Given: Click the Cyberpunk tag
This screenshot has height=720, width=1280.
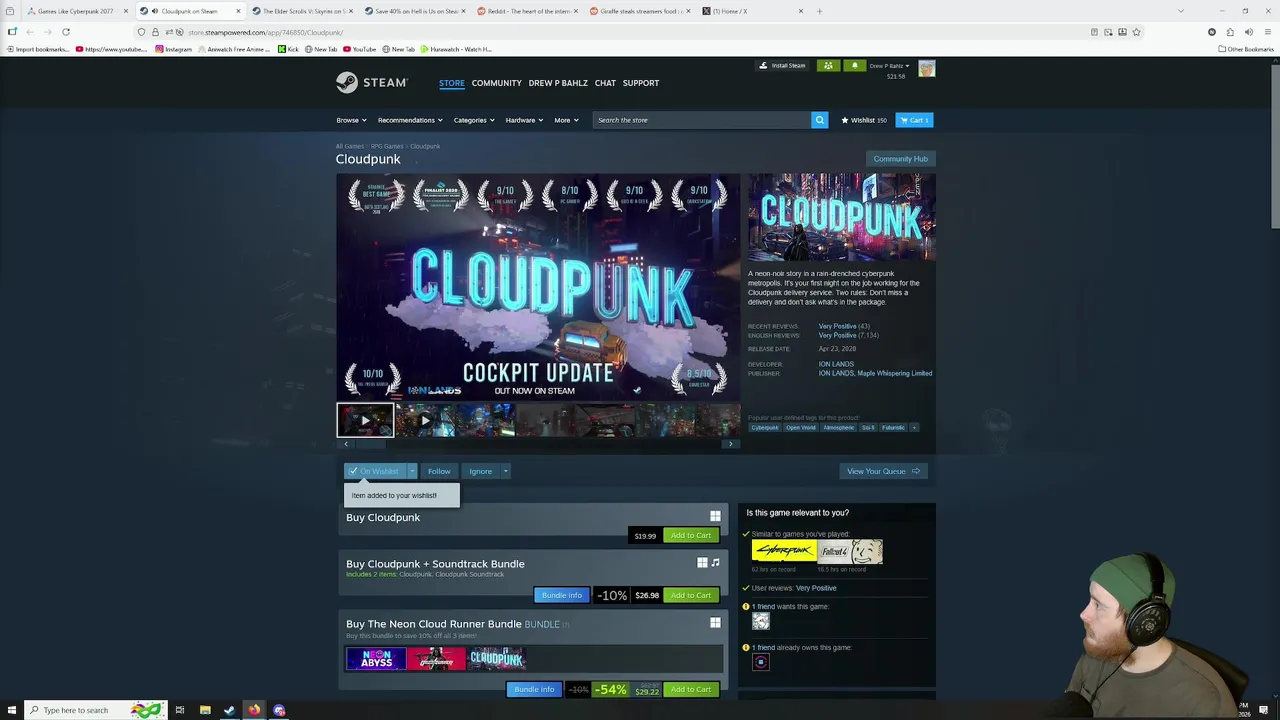Looking at the screenshot, I should point(765,427).
